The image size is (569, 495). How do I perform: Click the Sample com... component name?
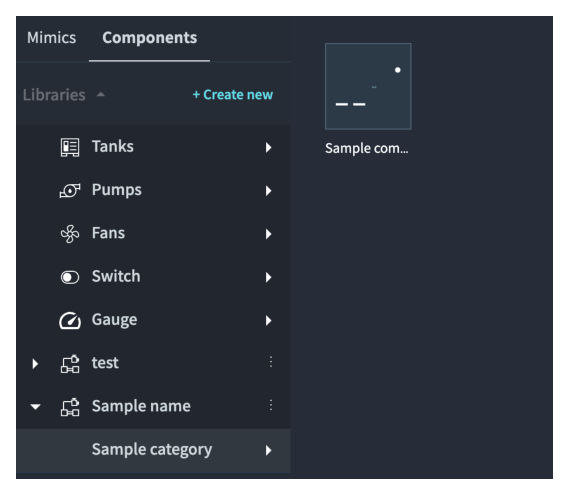point(367,148)
